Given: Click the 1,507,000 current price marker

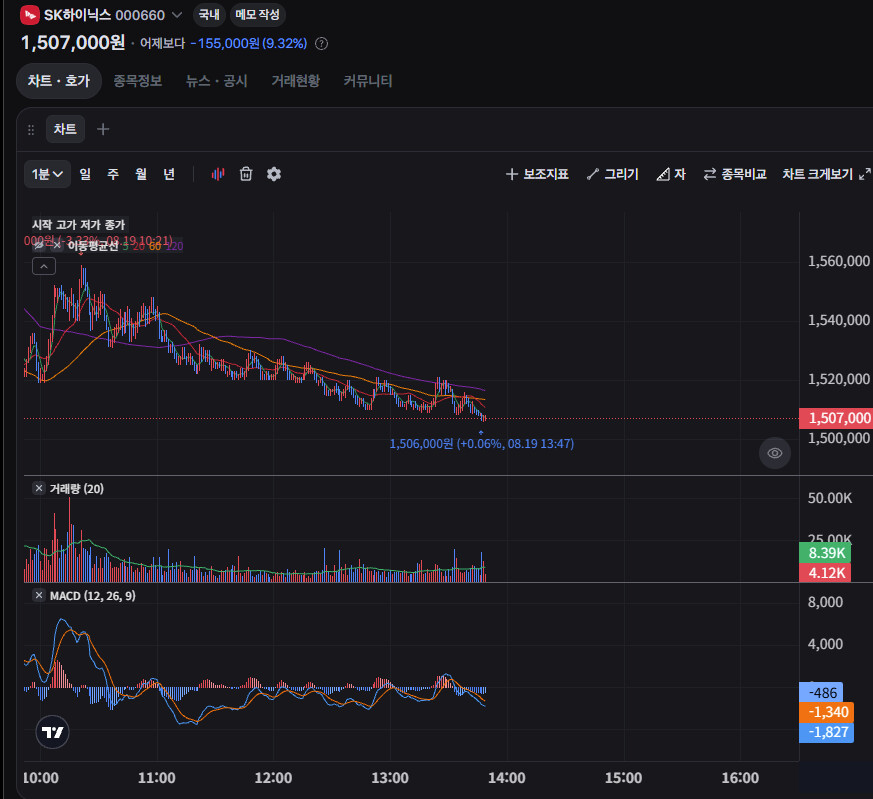Looking at the screenshot, I should [835, 418].
